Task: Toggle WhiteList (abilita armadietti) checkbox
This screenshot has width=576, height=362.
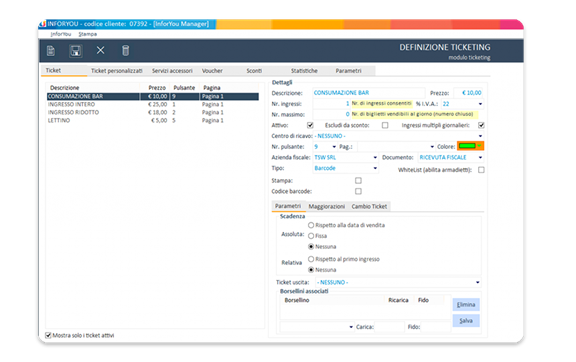Action: click(x=481, y=170)
